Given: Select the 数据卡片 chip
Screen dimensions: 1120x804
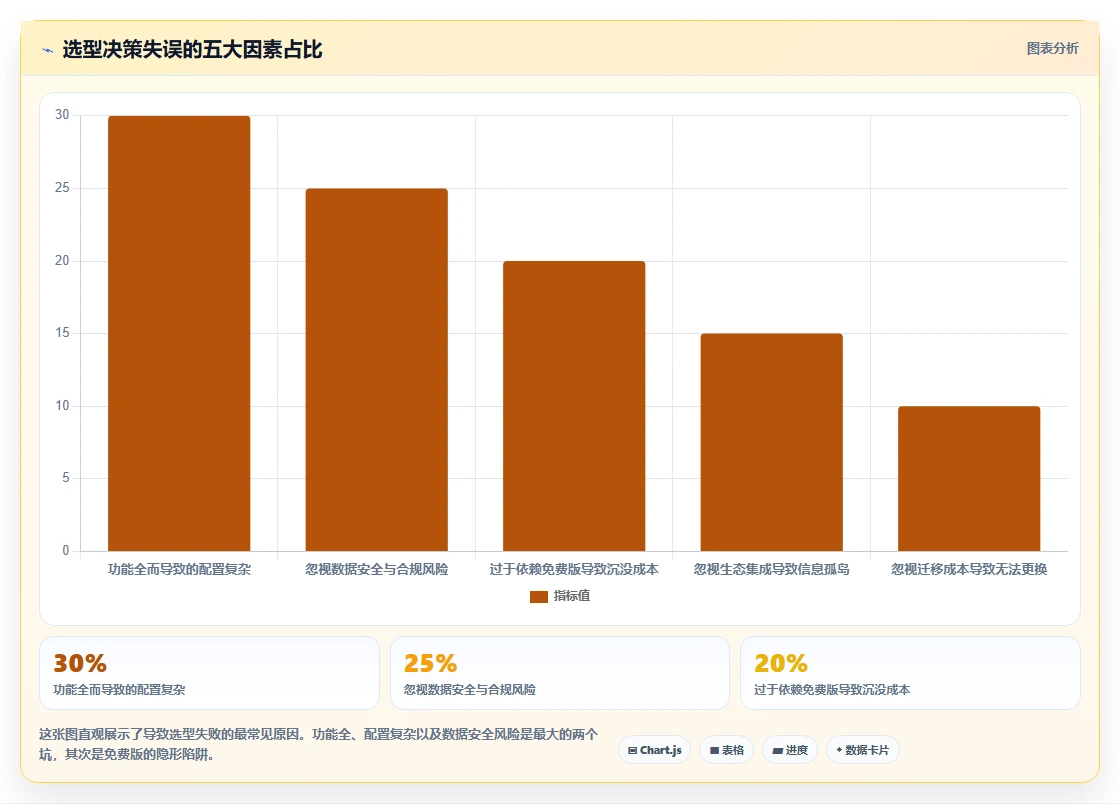Looking at the screenshot, I should coord(862,750).
